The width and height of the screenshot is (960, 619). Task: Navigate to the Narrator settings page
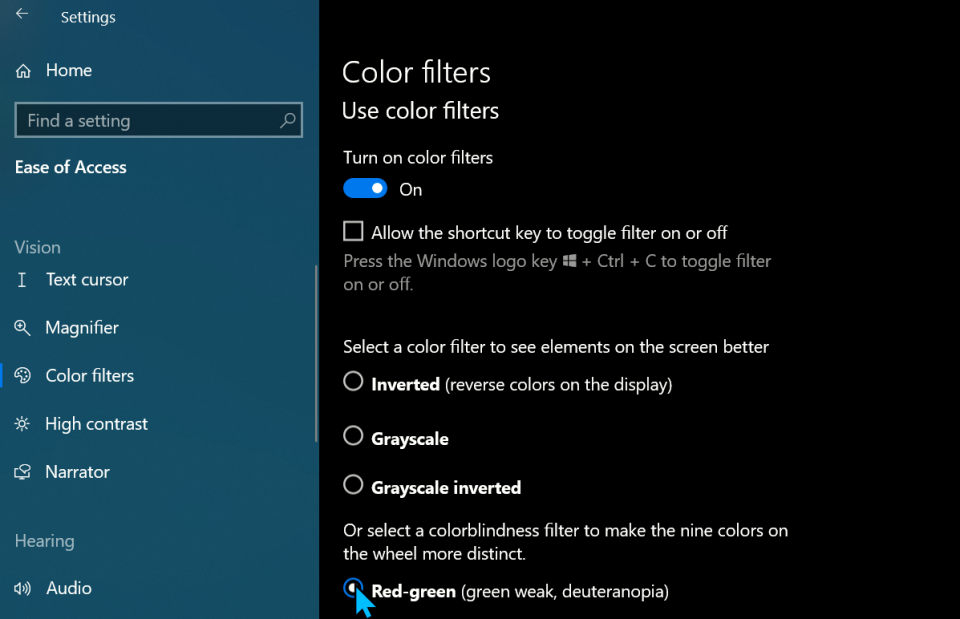(77, 471)
